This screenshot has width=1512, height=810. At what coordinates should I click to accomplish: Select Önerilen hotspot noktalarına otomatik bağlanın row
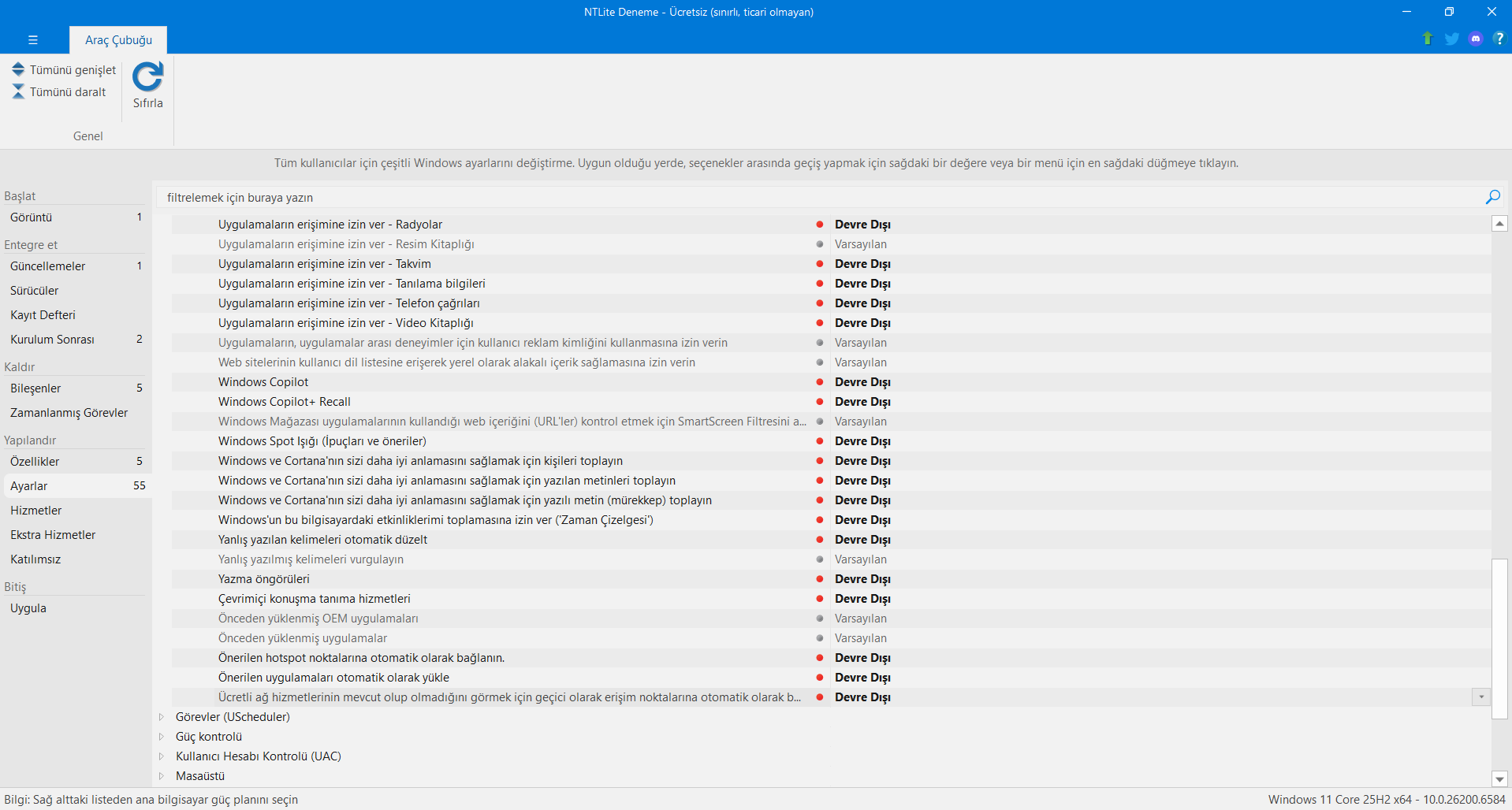pos(362,658)
